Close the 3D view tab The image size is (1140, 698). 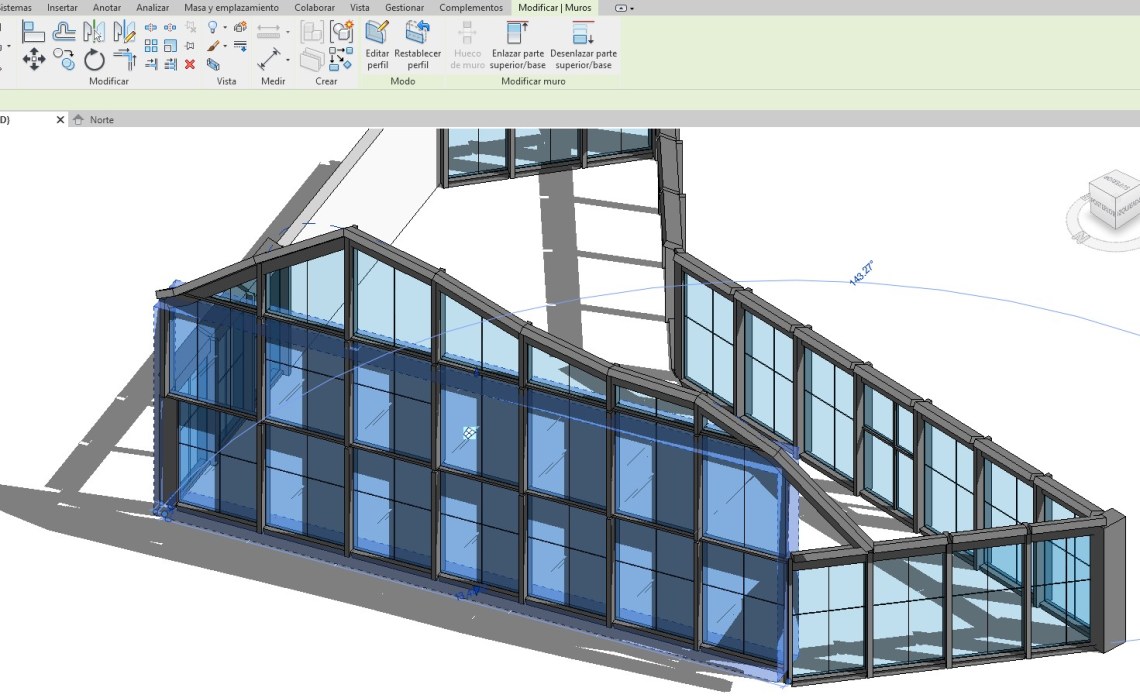[60, 120]
